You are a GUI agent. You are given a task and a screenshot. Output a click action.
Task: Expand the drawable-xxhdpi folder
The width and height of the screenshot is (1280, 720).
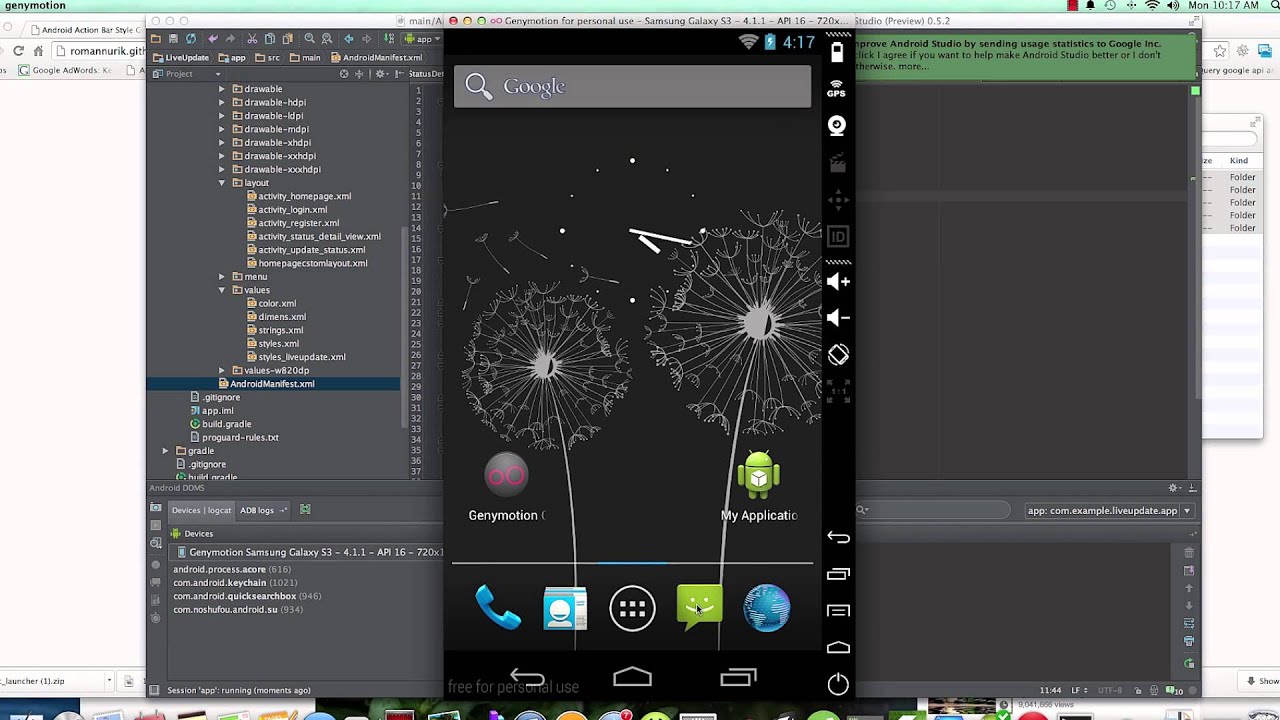[x=222, y=156]
